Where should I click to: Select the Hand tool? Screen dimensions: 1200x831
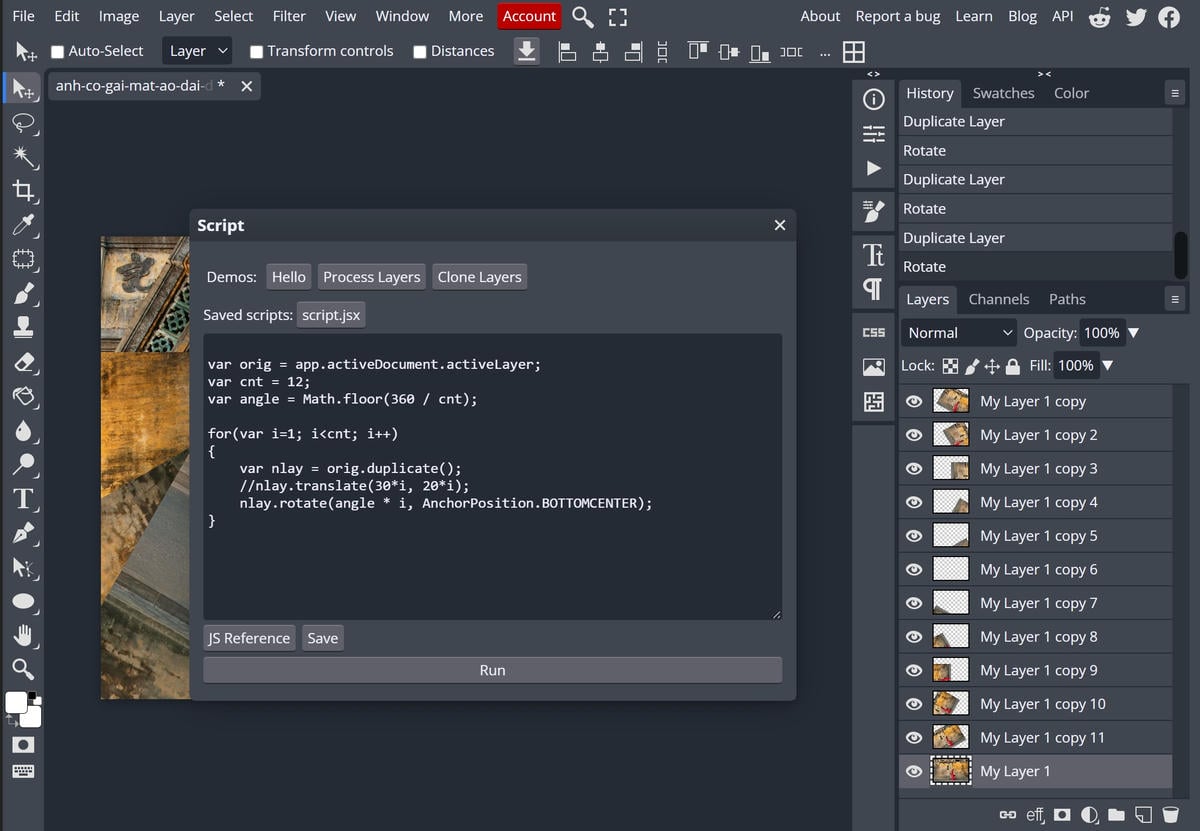23,635
